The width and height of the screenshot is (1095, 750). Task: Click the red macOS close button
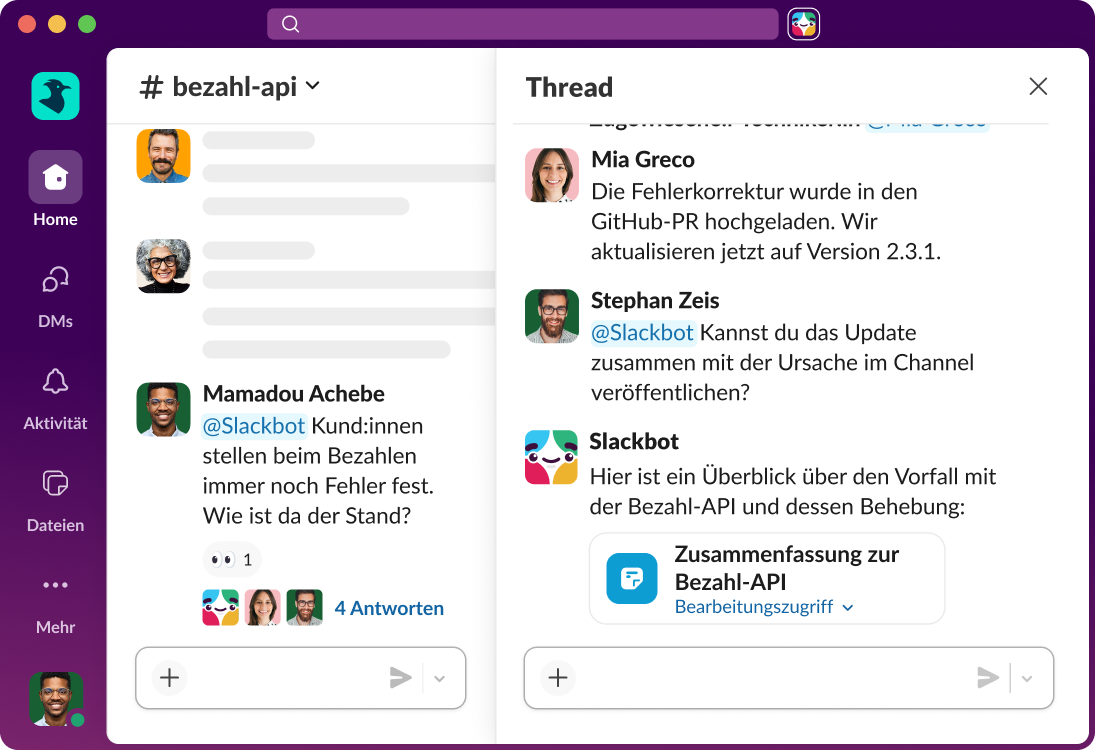point(27,24)
